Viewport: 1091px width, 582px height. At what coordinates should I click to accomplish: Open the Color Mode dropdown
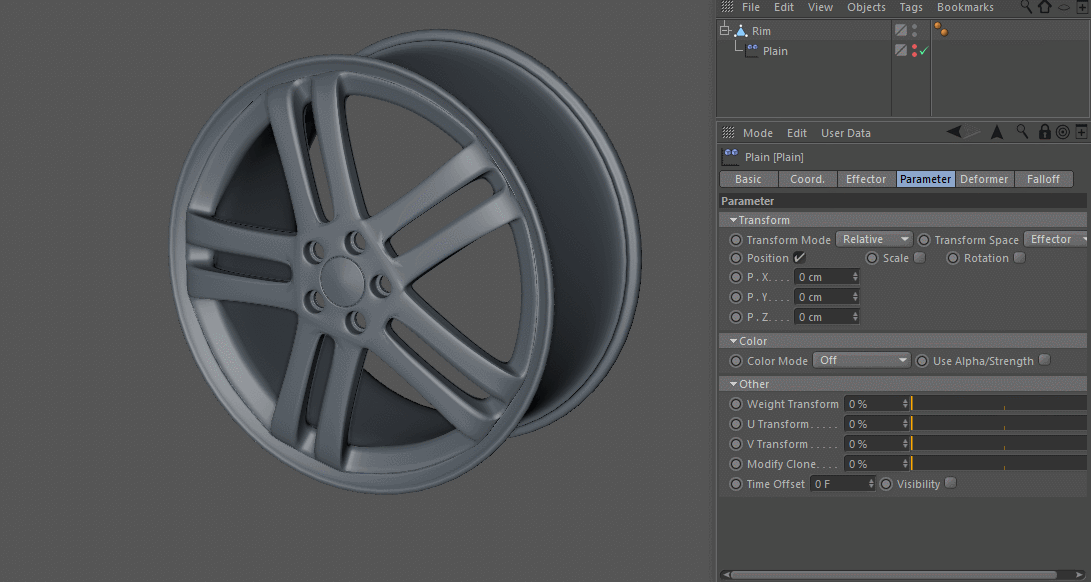click(x=861, y=360)
